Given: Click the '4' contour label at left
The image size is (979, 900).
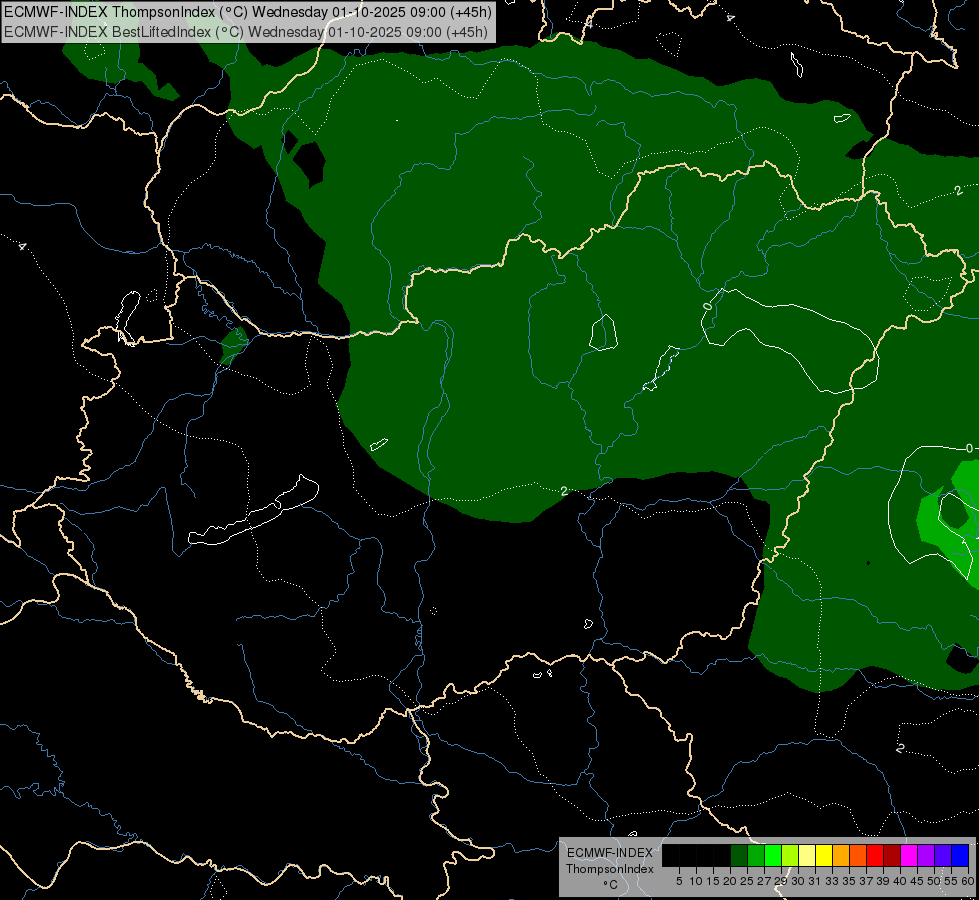Looking at the screenshot, I should click(x=22, y=247).
